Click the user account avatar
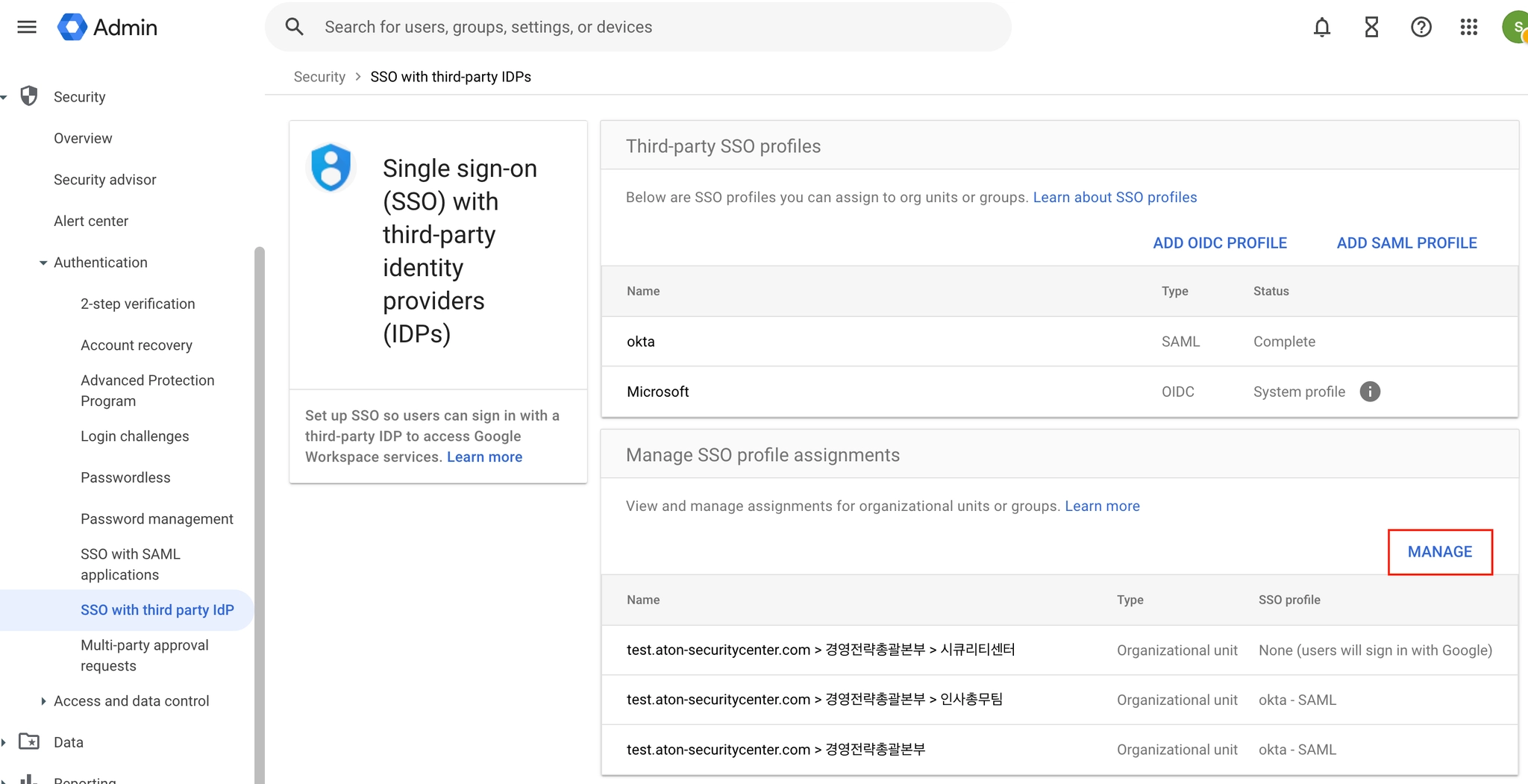 pos(1516,28)
